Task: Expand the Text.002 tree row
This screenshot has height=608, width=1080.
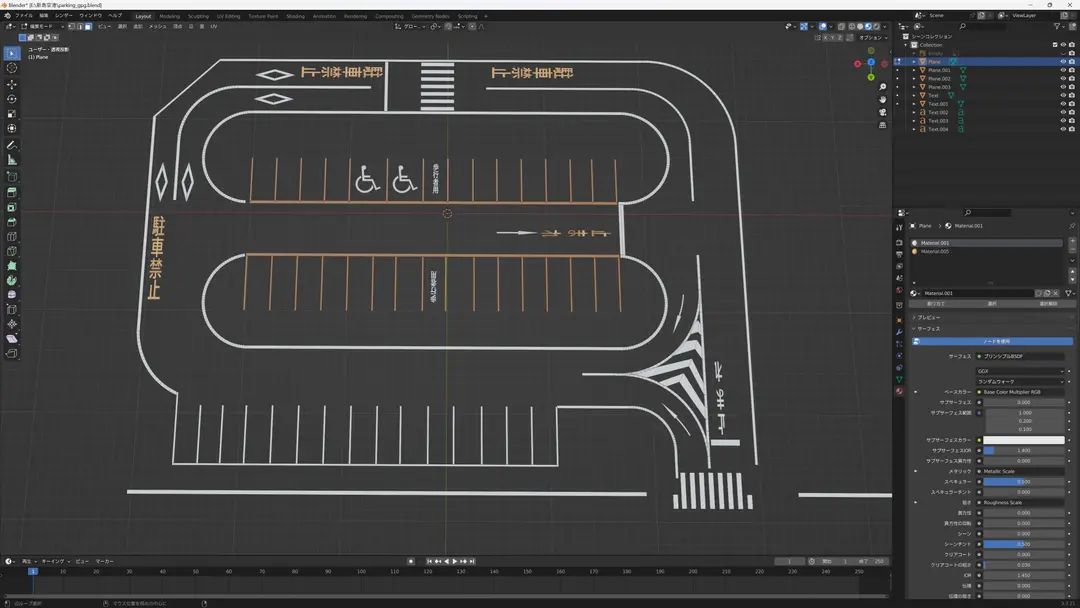Action: (x=915, y=112)
